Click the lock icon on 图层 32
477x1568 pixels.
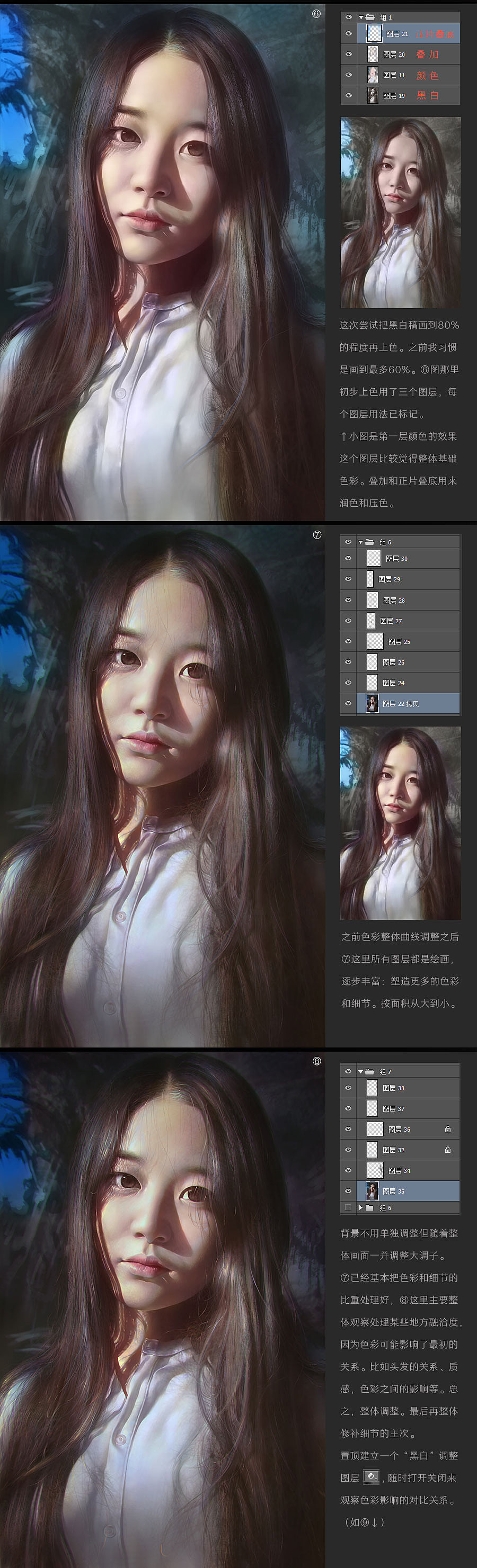pyautogui.click(x=448, y=1150)
